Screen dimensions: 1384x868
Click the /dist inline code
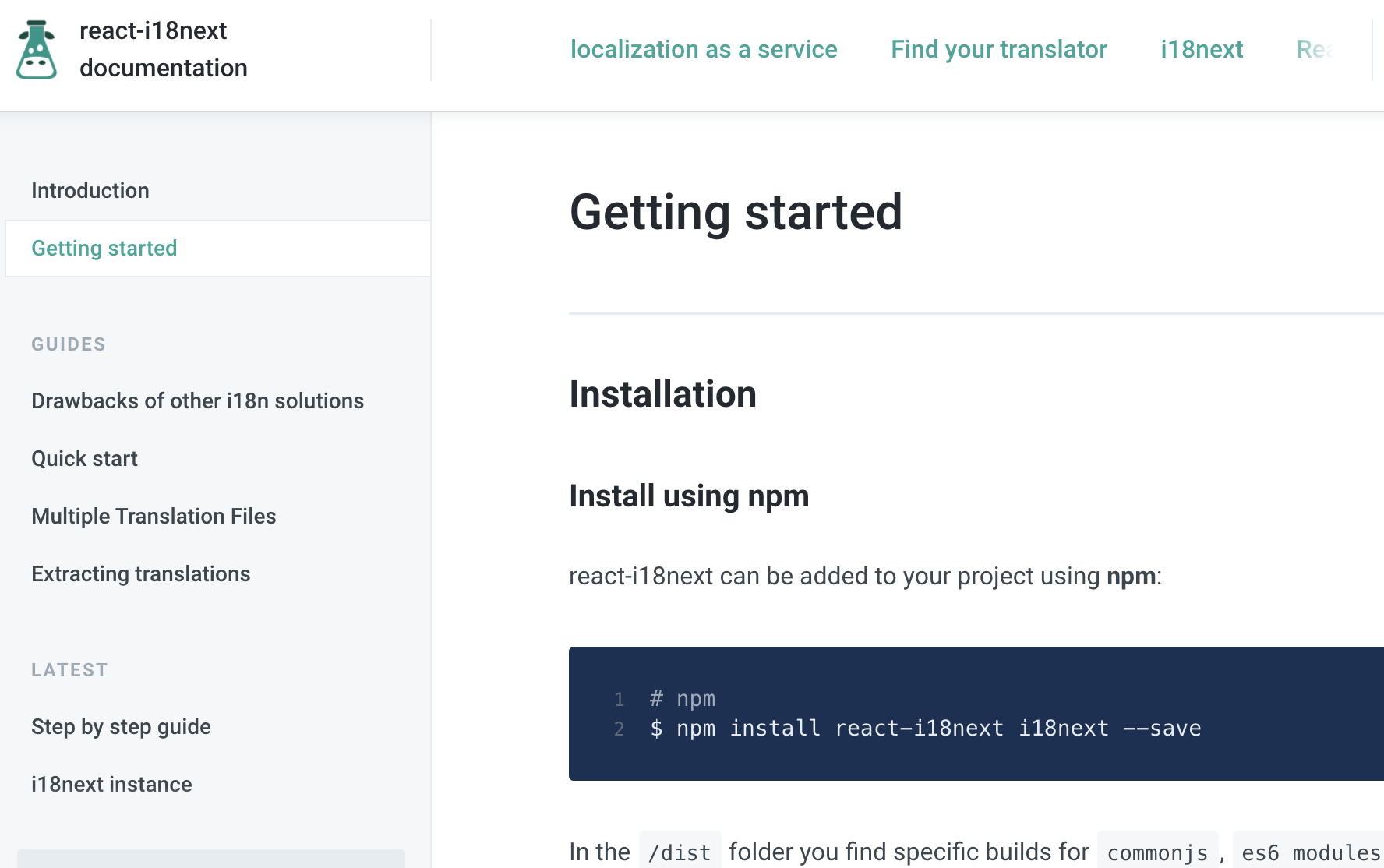click(x=680, y=852)
